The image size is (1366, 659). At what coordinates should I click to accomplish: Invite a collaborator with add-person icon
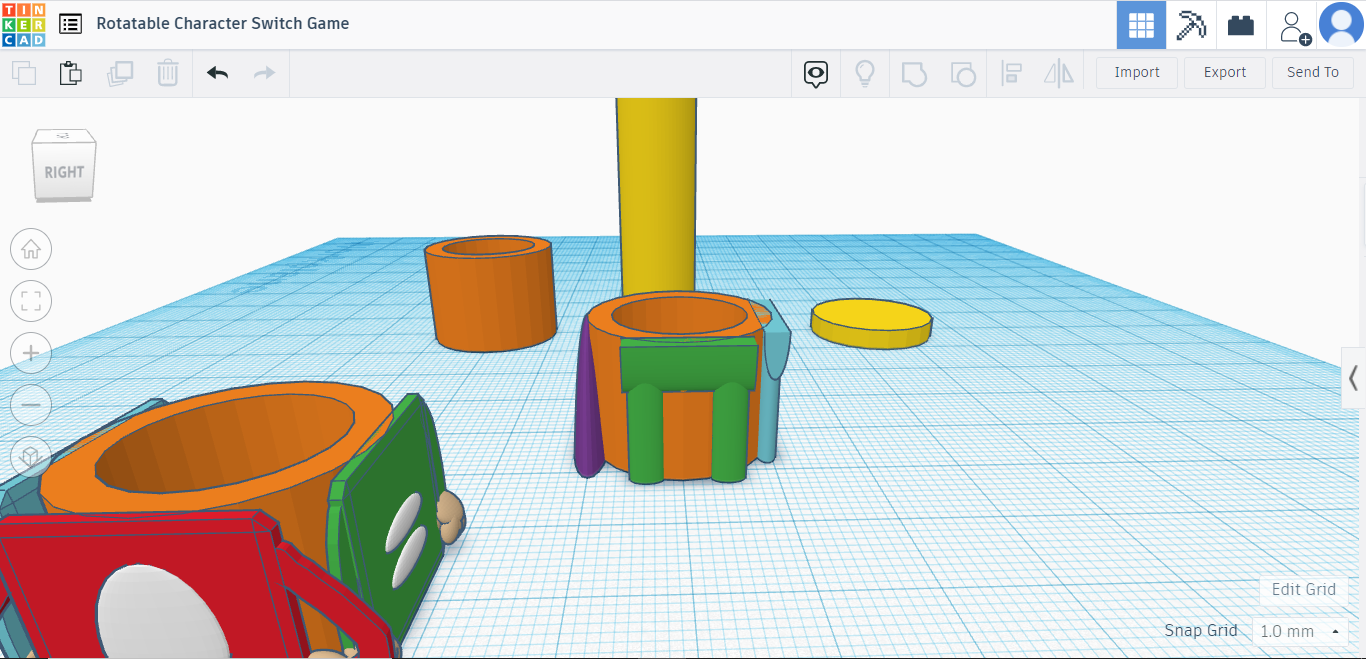point(1293,26)
